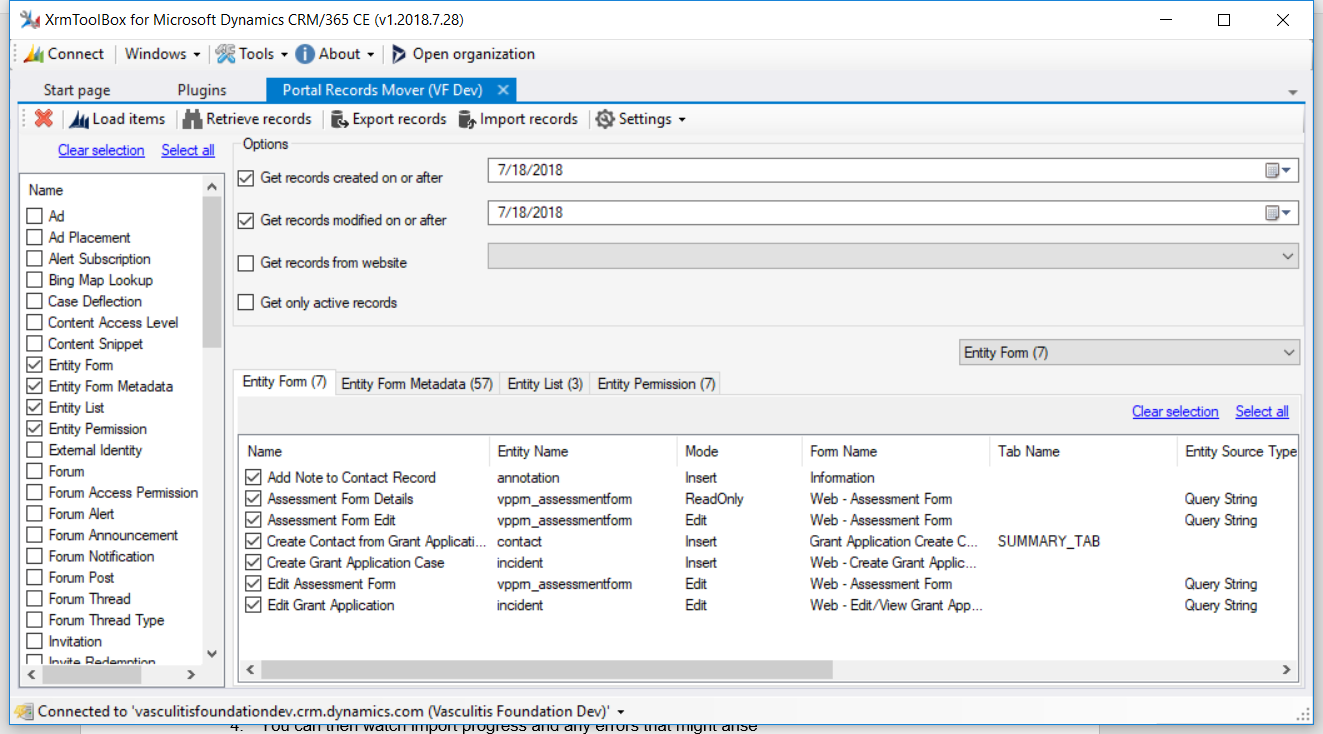Click scroll-right arrow of records grid

click(x=1289, y=669)
